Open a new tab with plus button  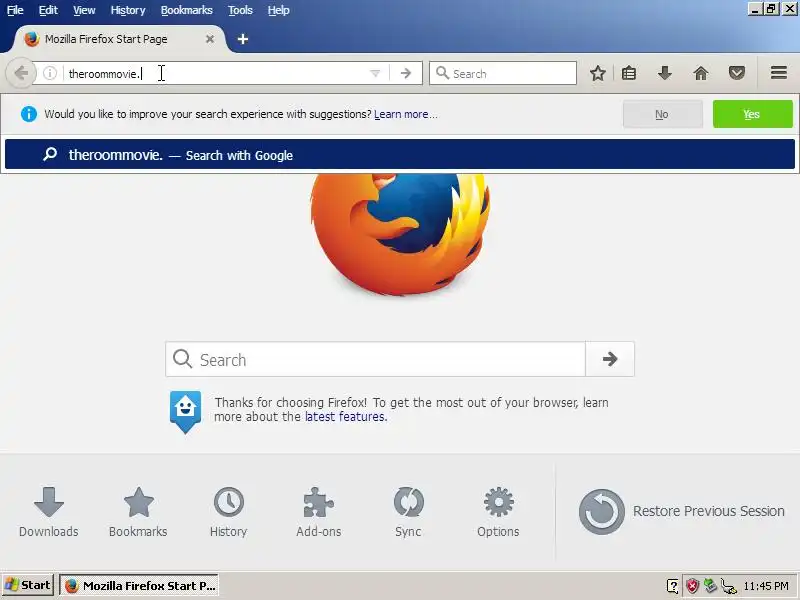pos(243,39)
